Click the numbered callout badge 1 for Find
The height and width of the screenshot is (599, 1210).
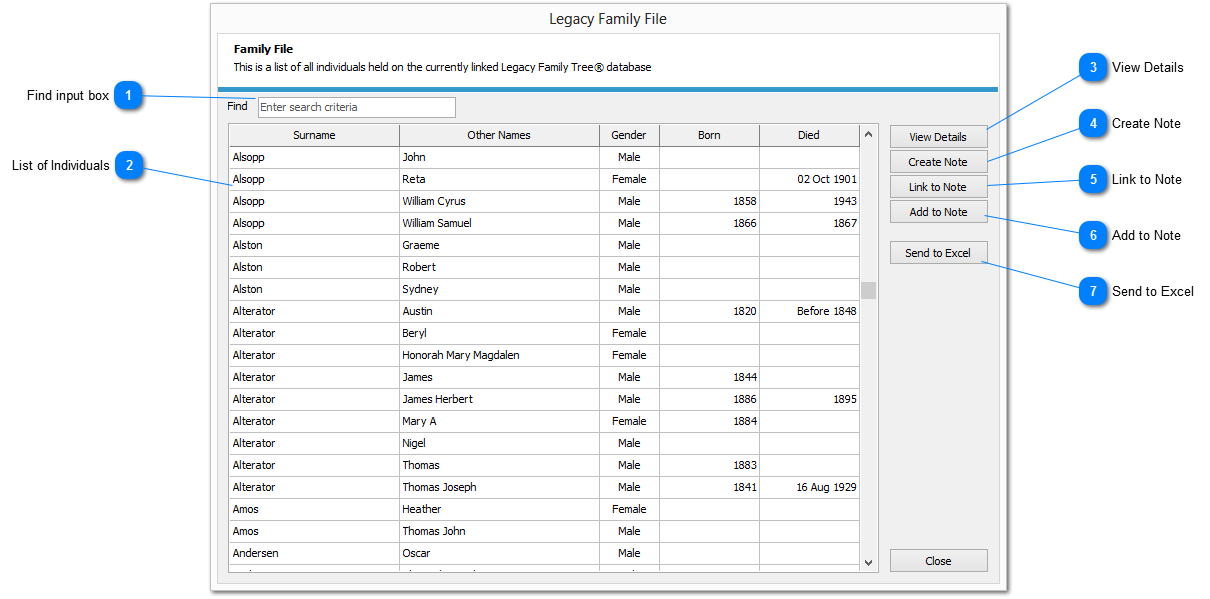pos(130,95)
